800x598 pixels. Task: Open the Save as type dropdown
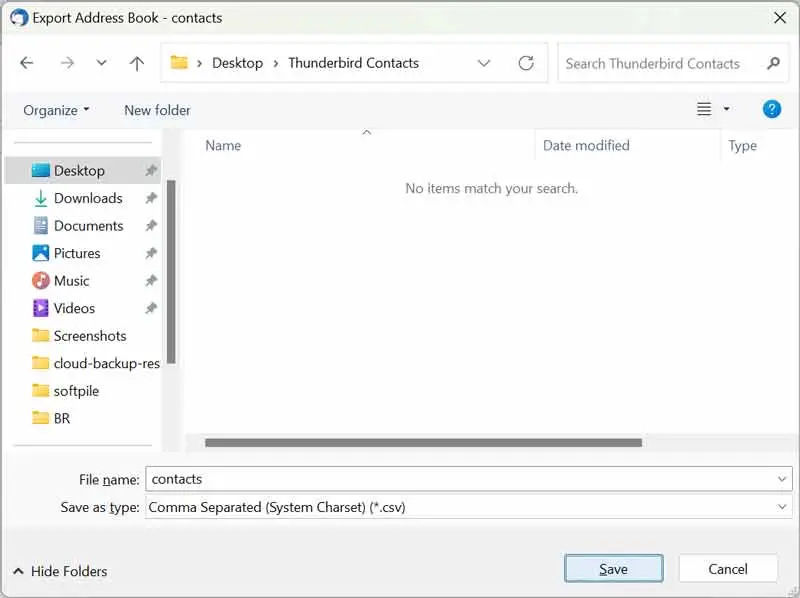782,507
